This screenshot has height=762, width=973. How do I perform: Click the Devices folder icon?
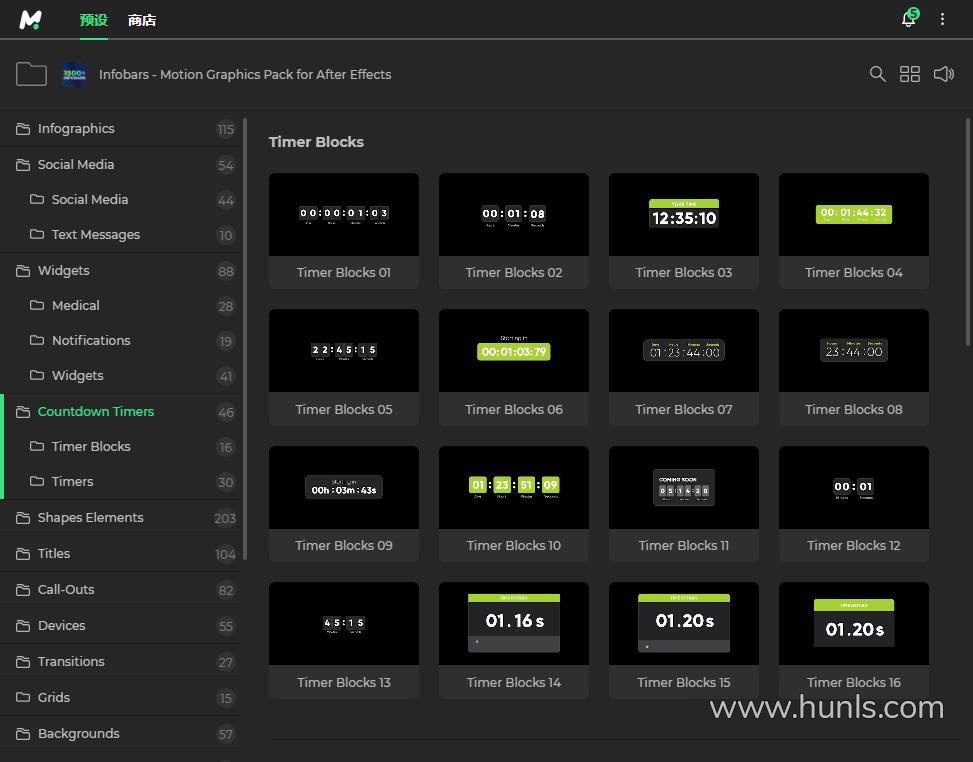point(23,625)
